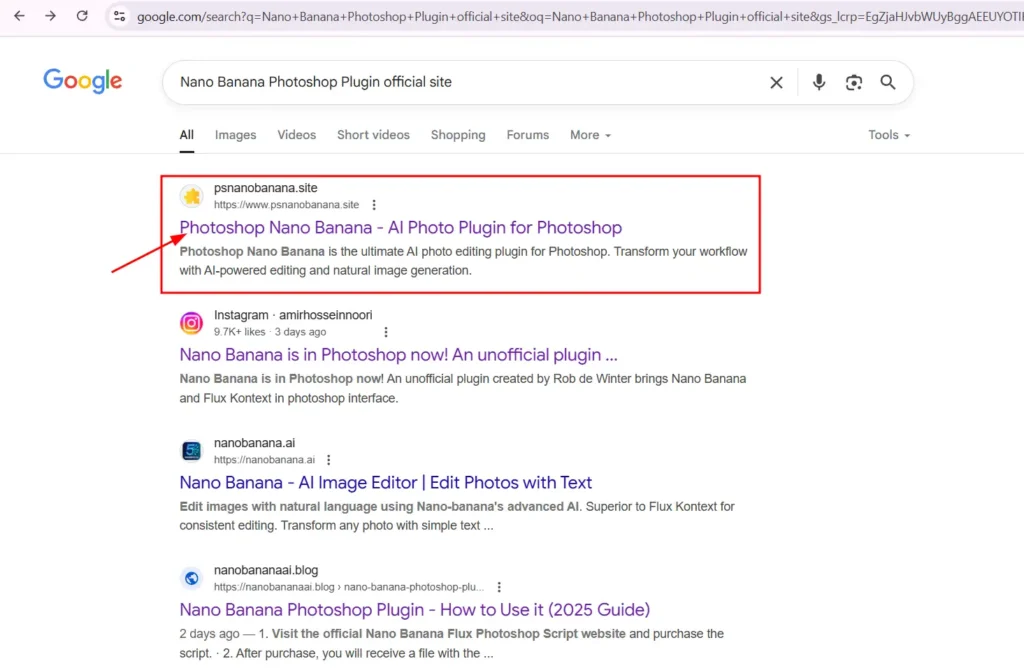Click snippet 'Photoshop Nano Banana is the ultimate'

click(463, 261)
